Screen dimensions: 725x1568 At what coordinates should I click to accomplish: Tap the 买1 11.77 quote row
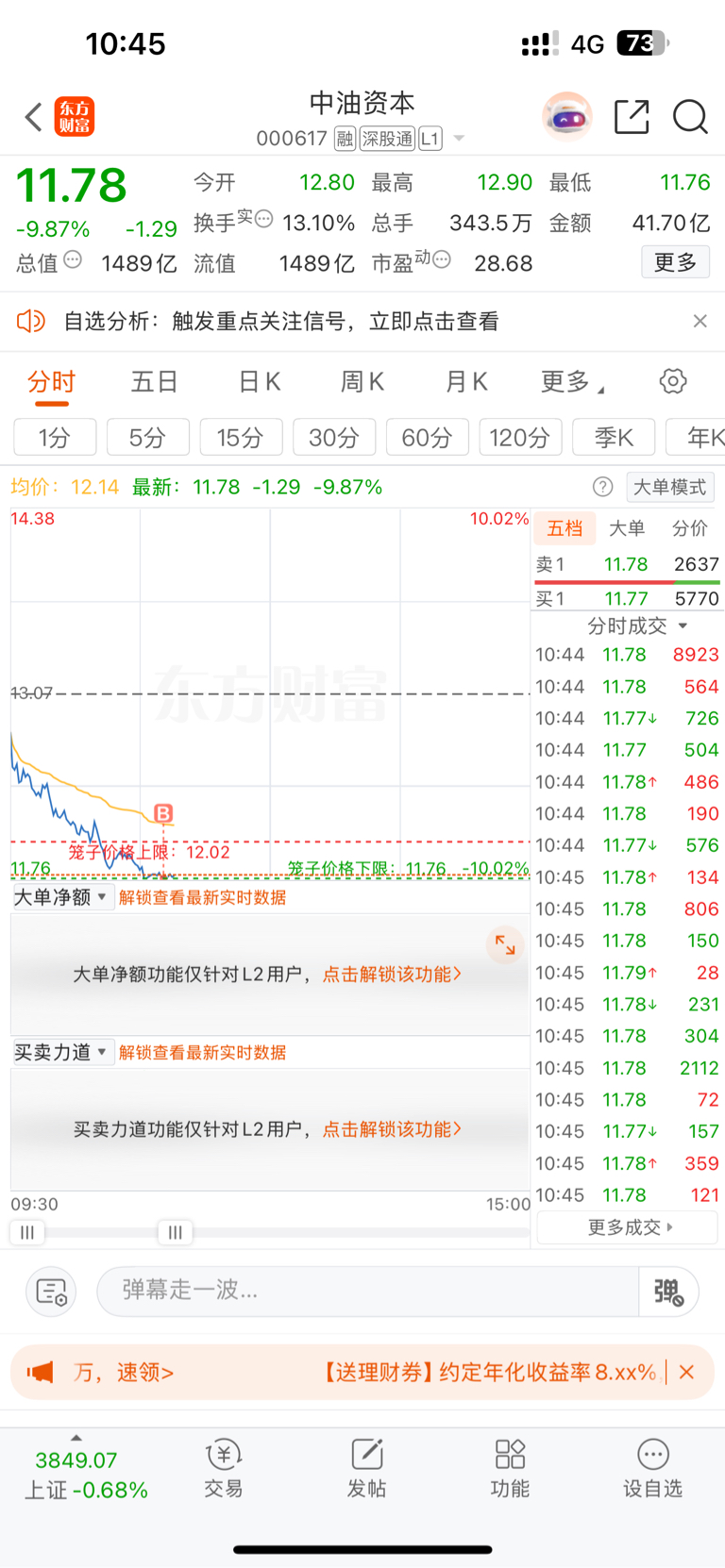(628, 598)
